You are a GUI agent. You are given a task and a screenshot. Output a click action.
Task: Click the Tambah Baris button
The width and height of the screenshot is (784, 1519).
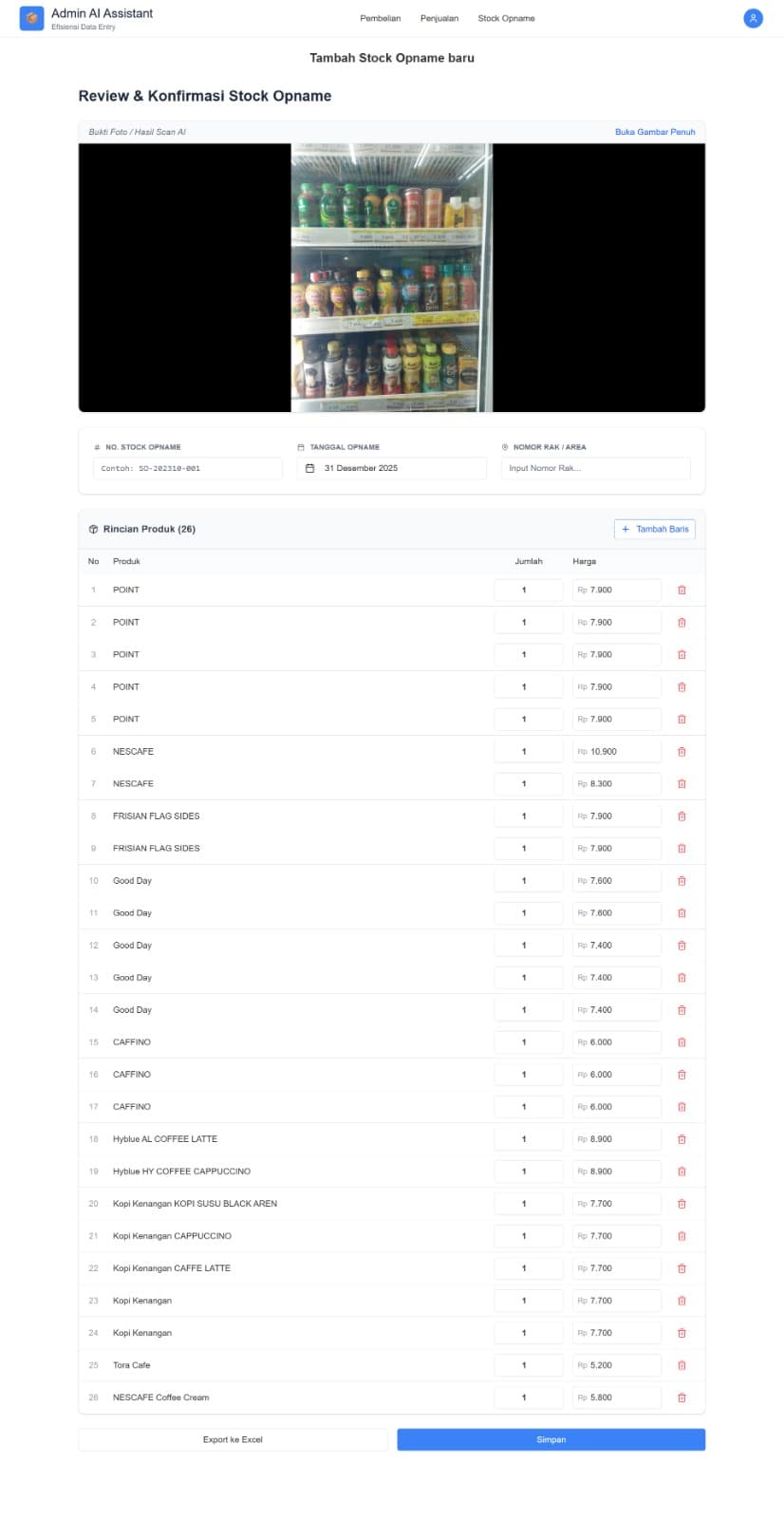655,529
